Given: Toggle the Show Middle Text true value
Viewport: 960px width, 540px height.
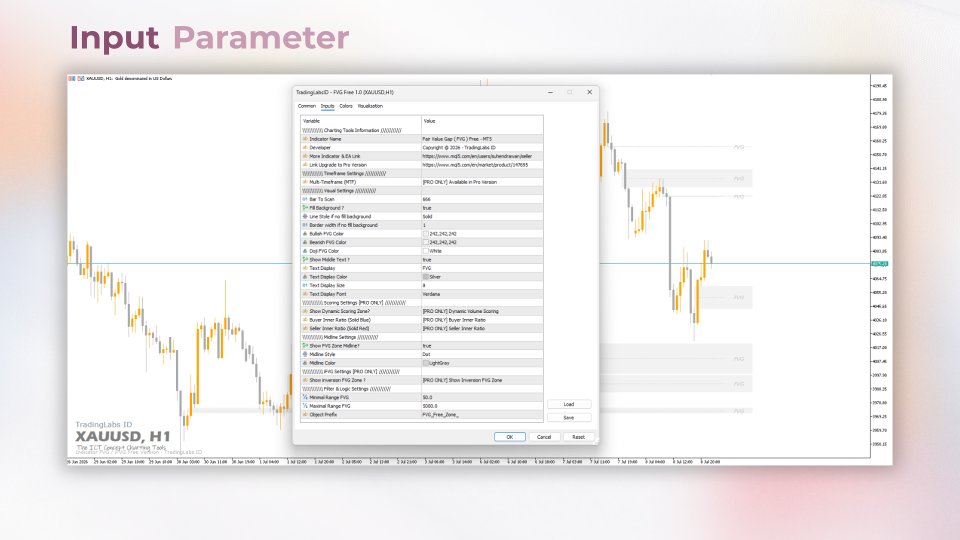Looking at the screenshot, I should (x=482, y=260).
